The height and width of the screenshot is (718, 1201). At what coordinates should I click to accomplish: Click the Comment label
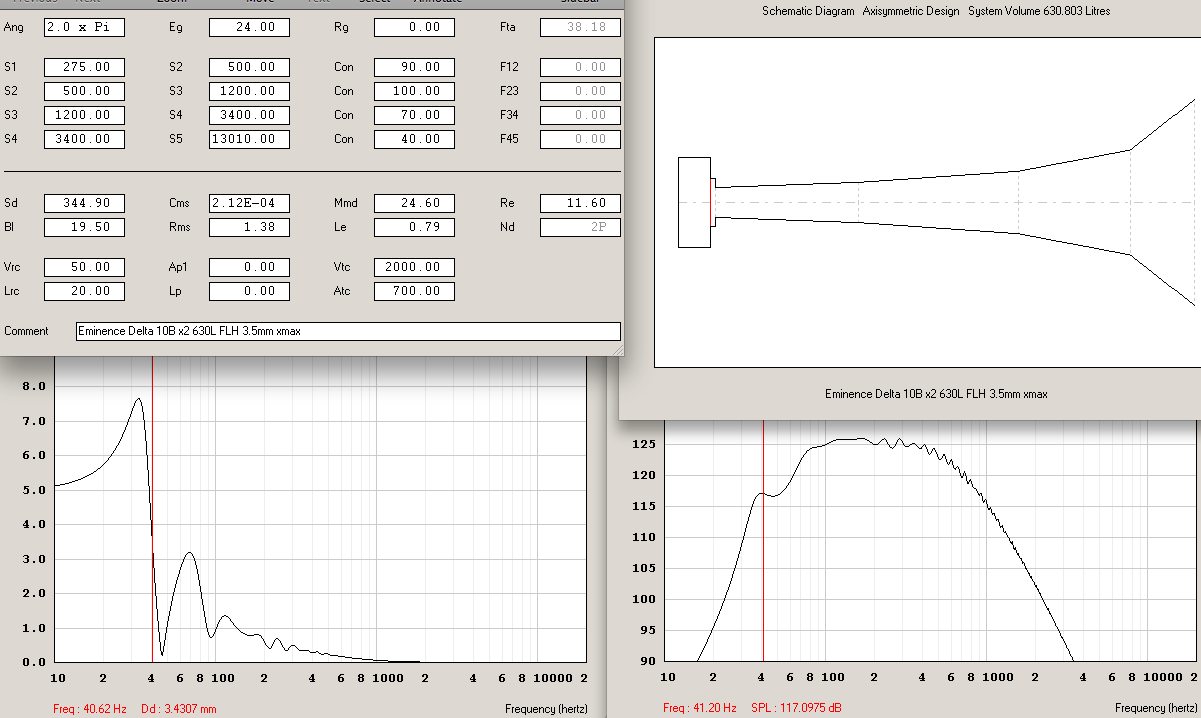(27, 331)
